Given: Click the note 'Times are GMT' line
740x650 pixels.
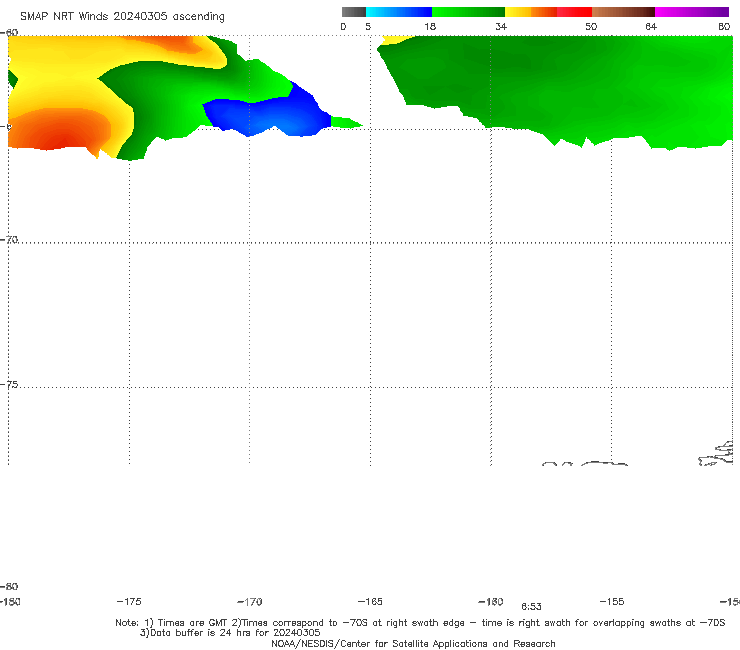Looking at the screenshot, I should (x=420, y=623).
